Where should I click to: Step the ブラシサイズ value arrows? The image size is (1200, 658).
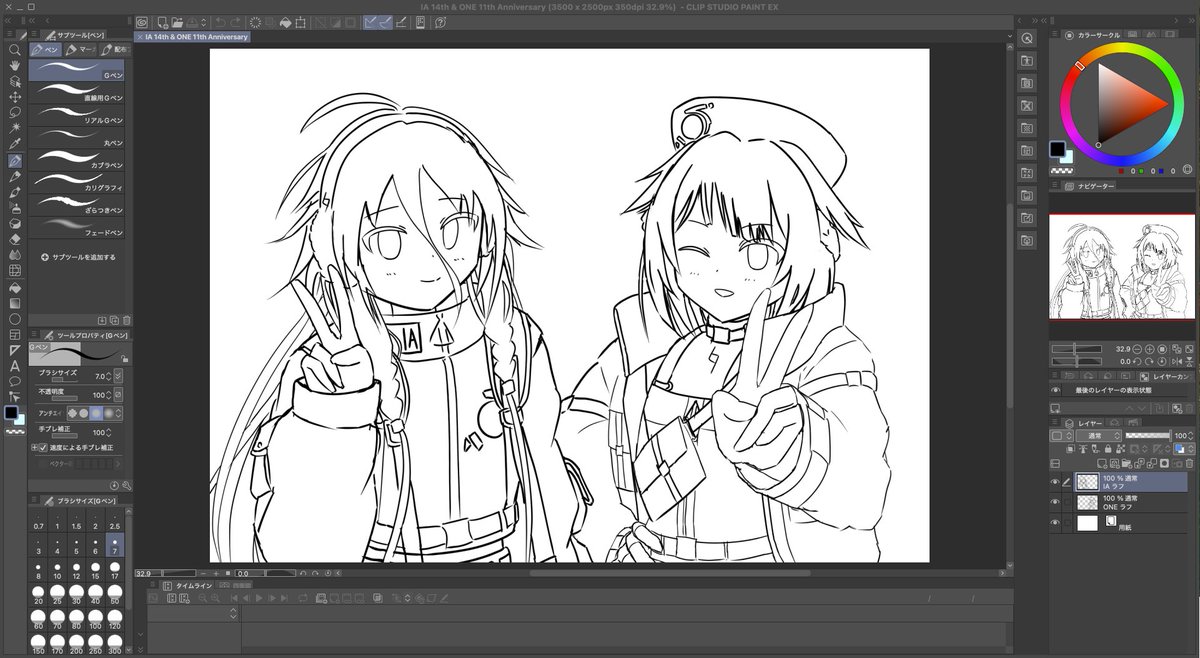tap(111, 374)
